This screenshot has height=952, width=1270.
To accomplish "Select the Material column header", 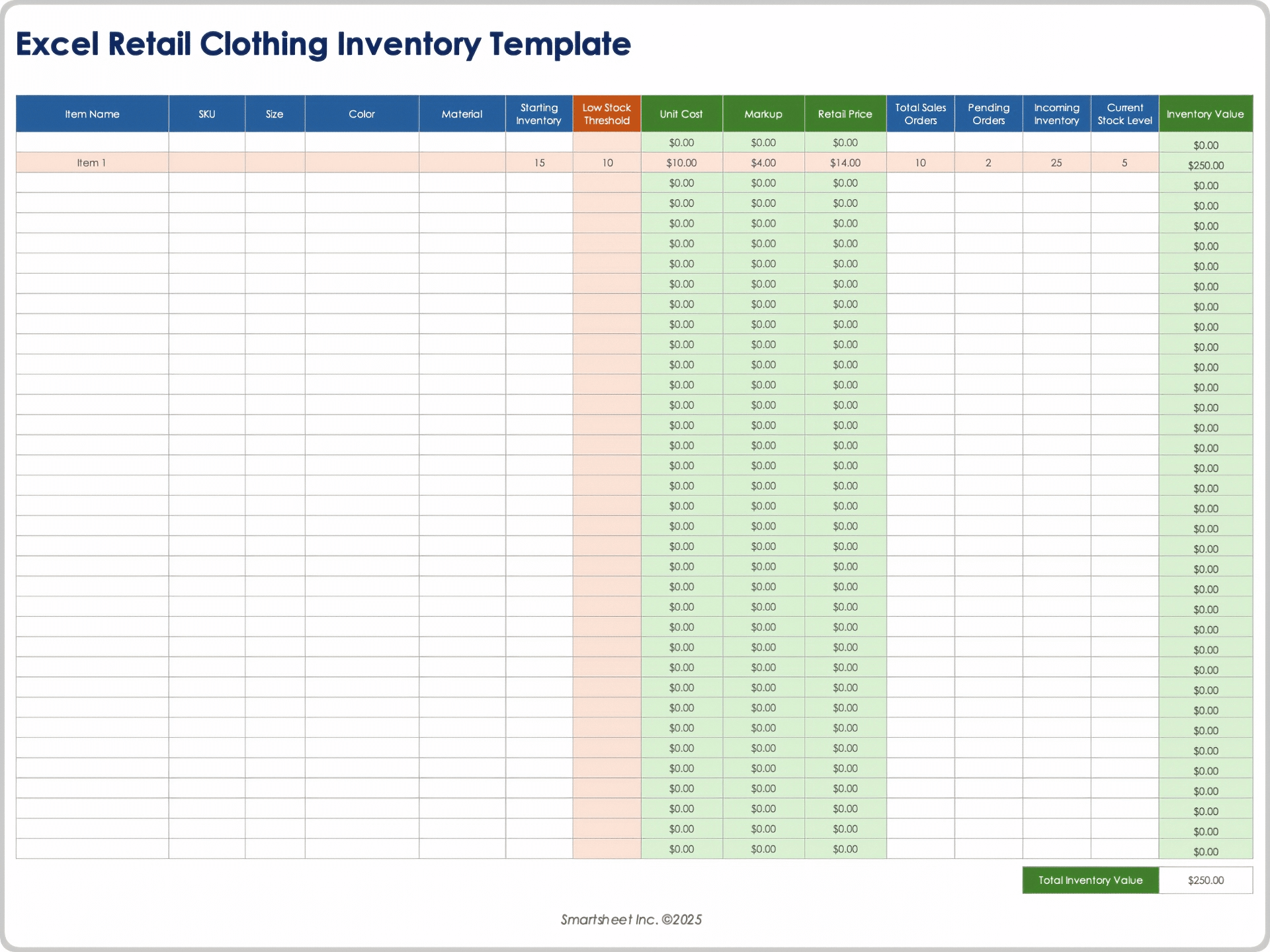I will [x=461, y=114].
